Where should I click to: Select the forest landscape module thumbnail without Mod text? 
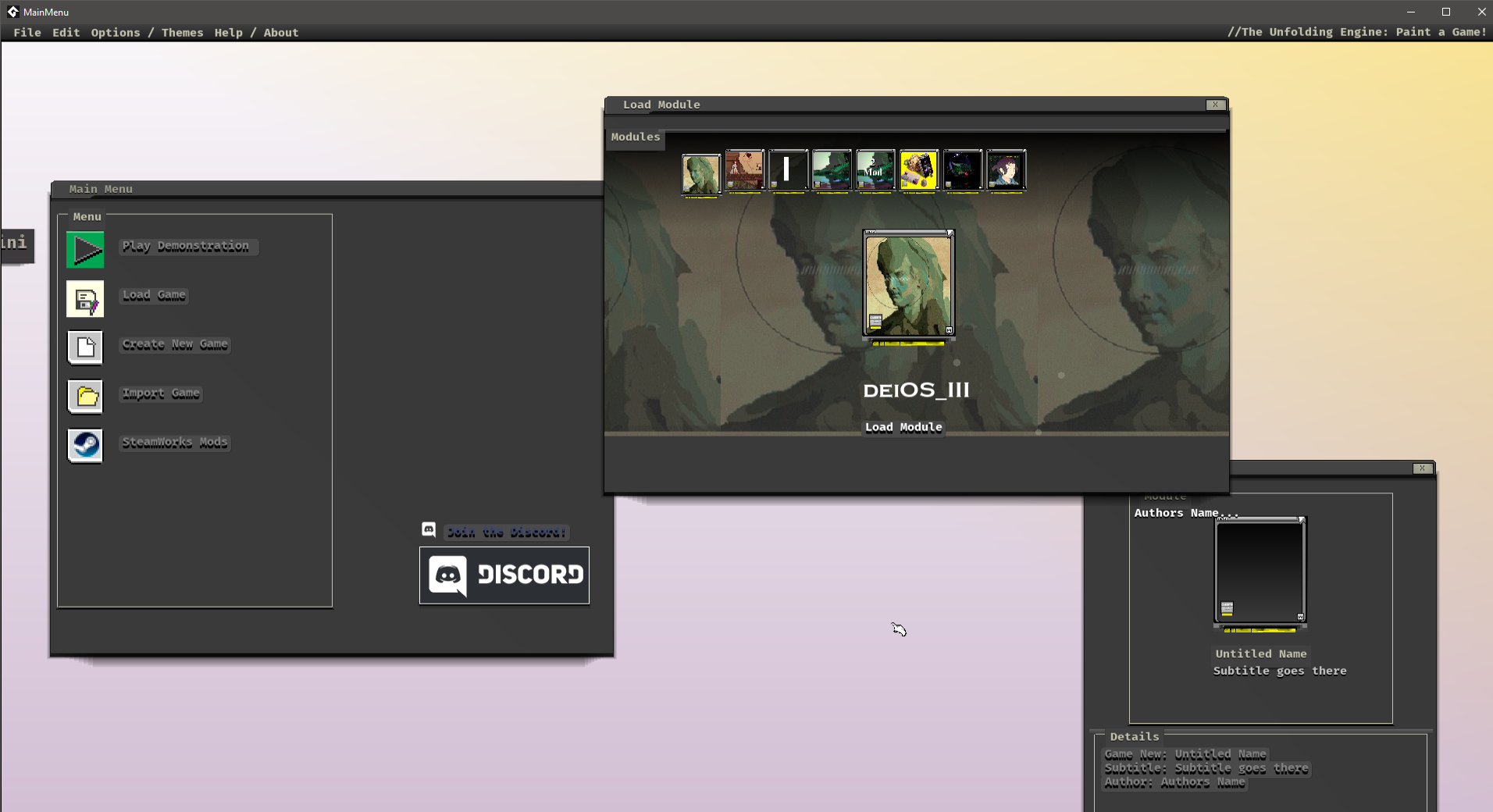point(832,170)
